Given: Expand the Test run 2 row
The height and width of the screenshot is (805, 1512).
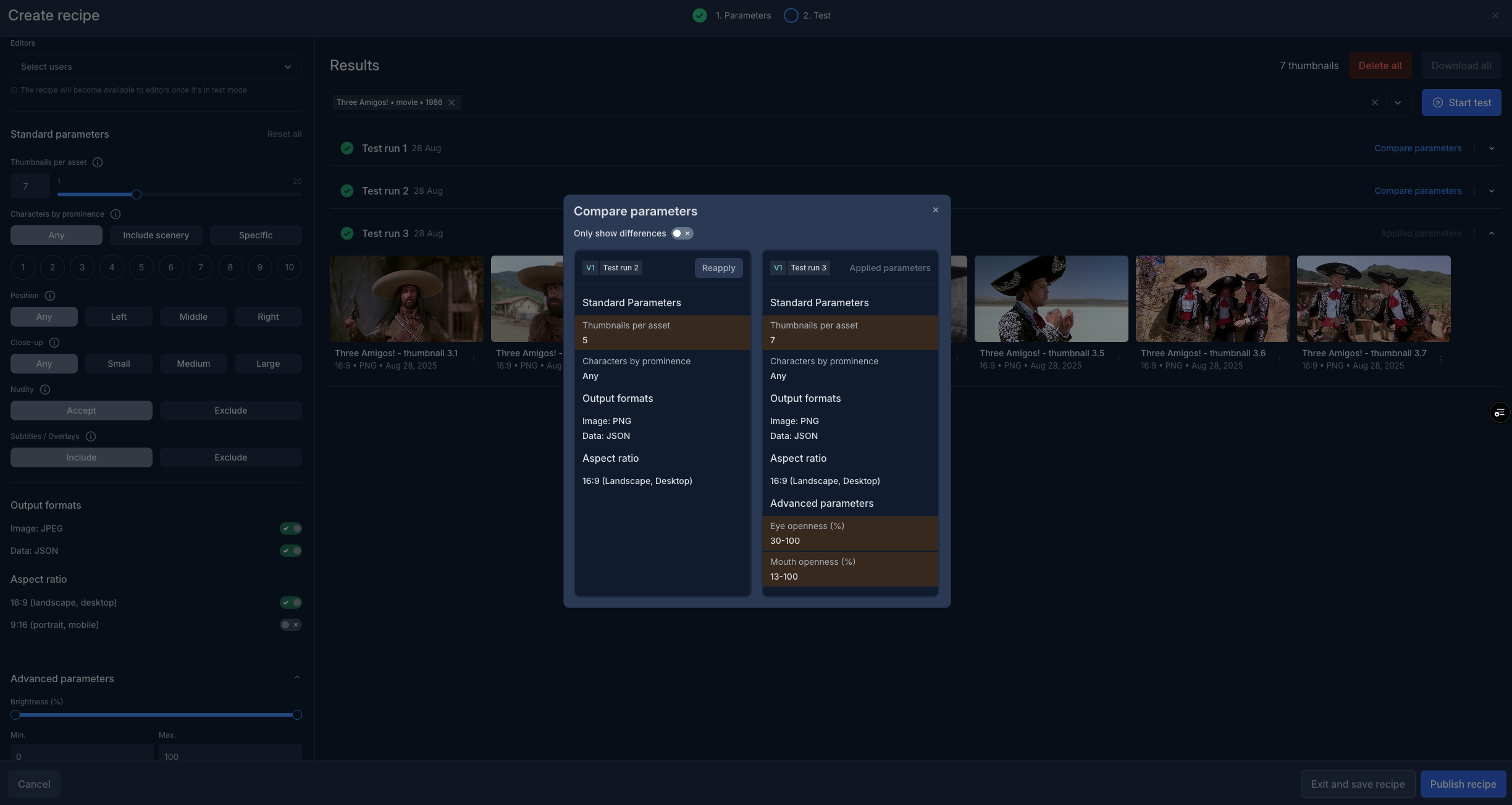Looking at the screenshot, I should pyautogui.click(x=1492, y=191).
